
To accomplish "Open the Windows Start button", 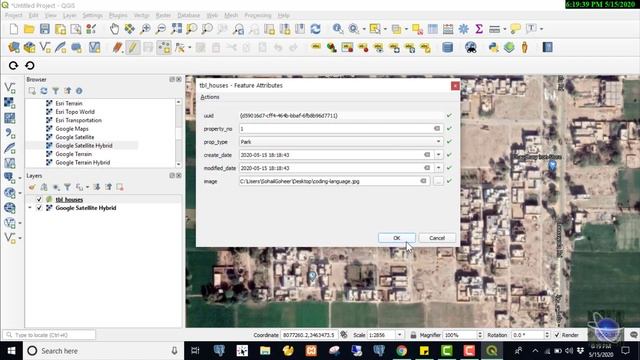I will [x=11, y=351].
